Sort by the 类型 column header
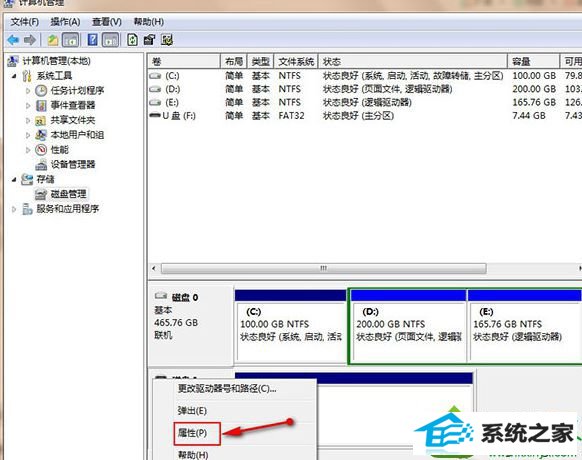 [x=261, y=61]
